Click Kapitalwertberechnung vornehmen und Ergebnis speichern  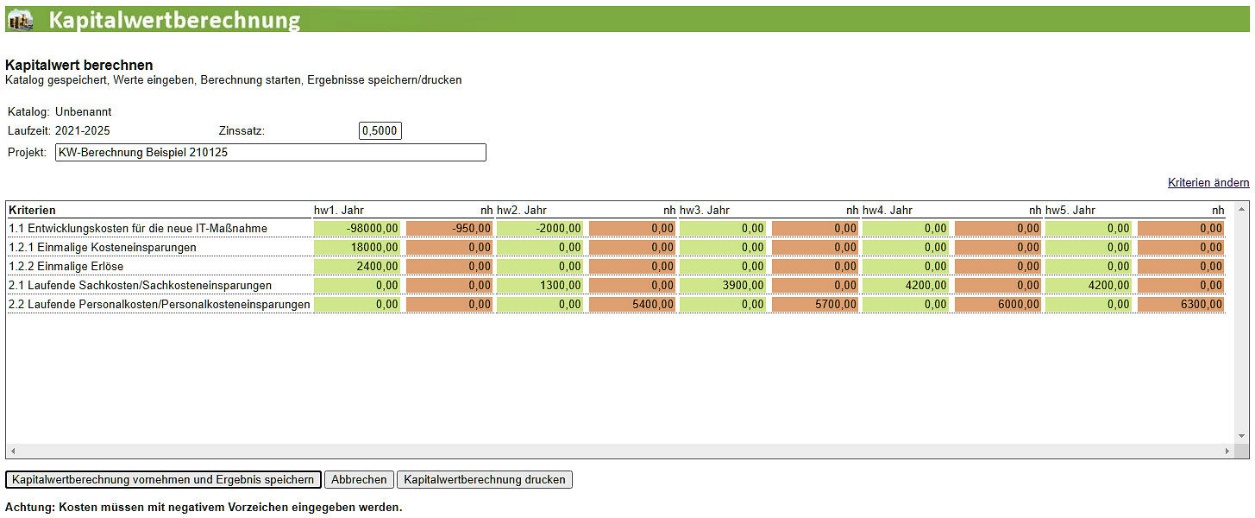tap(164, 480)
